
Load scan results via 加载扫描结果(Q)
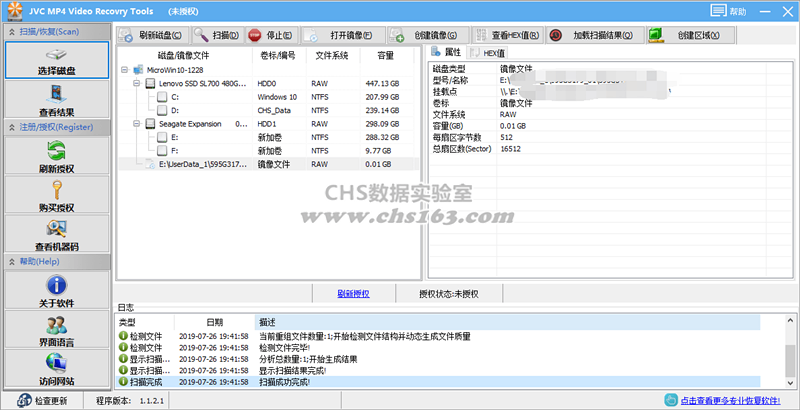[595, 35]
